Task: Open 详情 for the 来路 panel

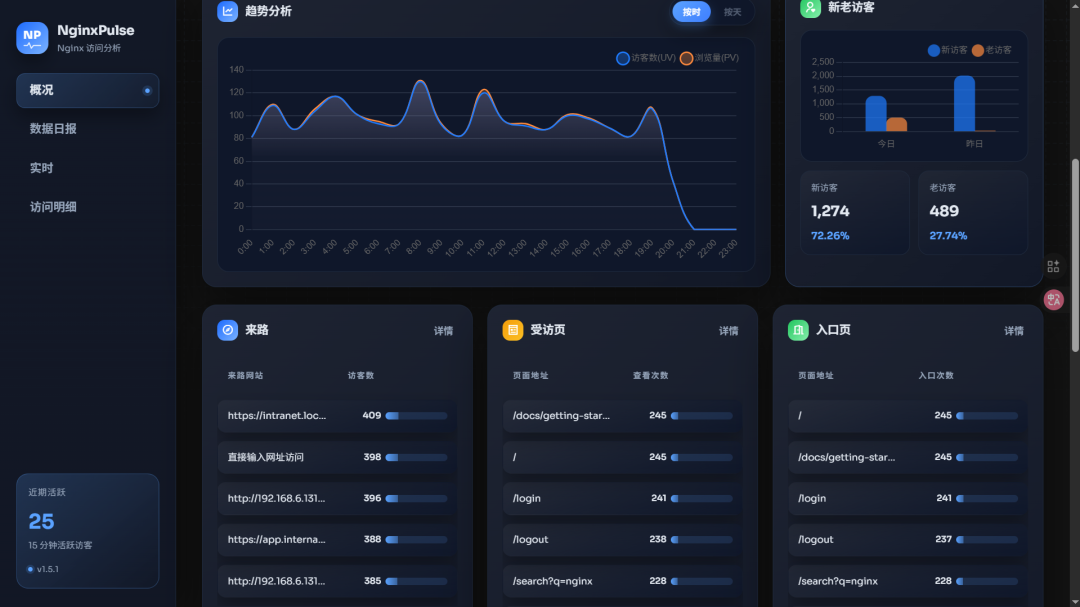Action: [x=443, y=331]
